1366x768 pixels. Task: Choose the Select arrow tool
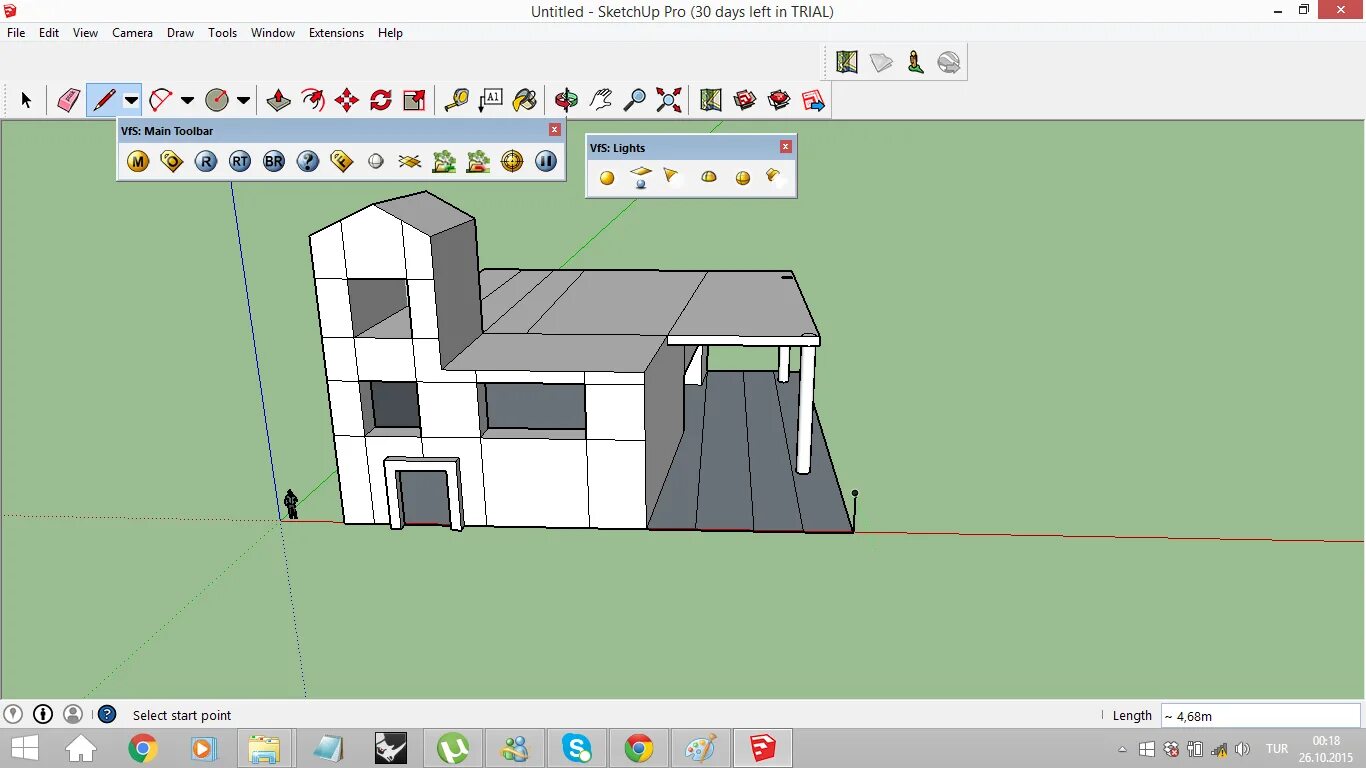[x=26, y=100]
